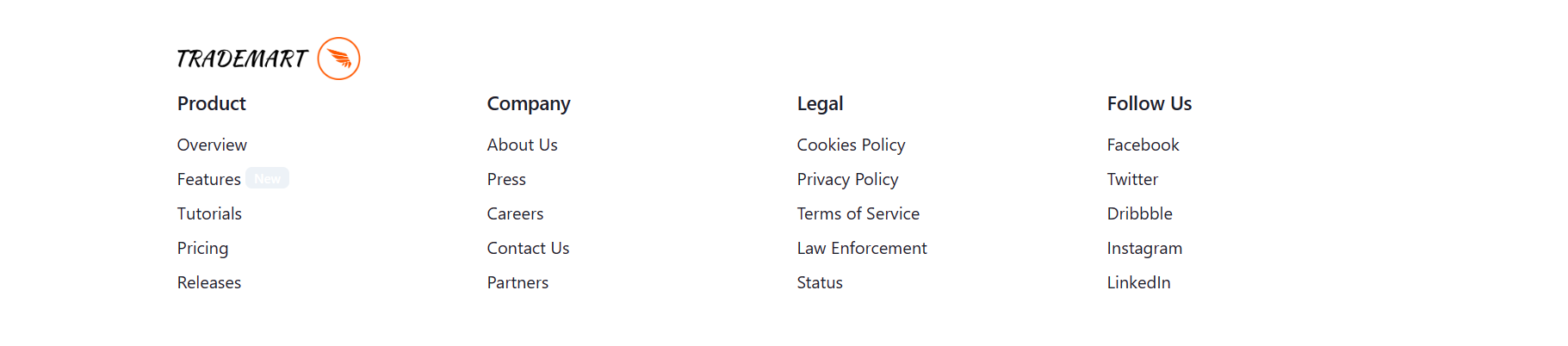This screenshot has height=346, width=1568.
Task: Open the LinkedIn social link
Action: (1138, 282)
